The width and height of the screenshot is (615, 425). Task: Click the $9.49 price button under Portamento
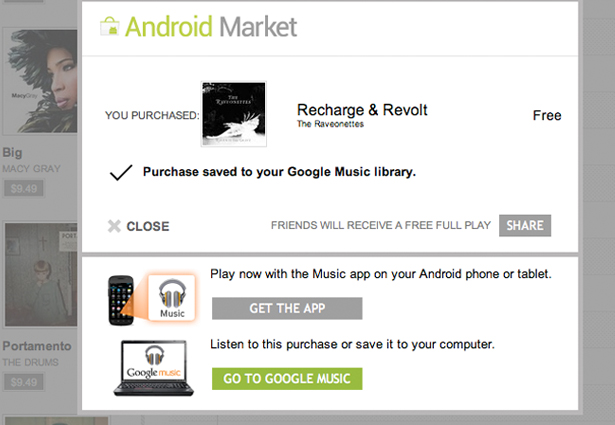24,382
